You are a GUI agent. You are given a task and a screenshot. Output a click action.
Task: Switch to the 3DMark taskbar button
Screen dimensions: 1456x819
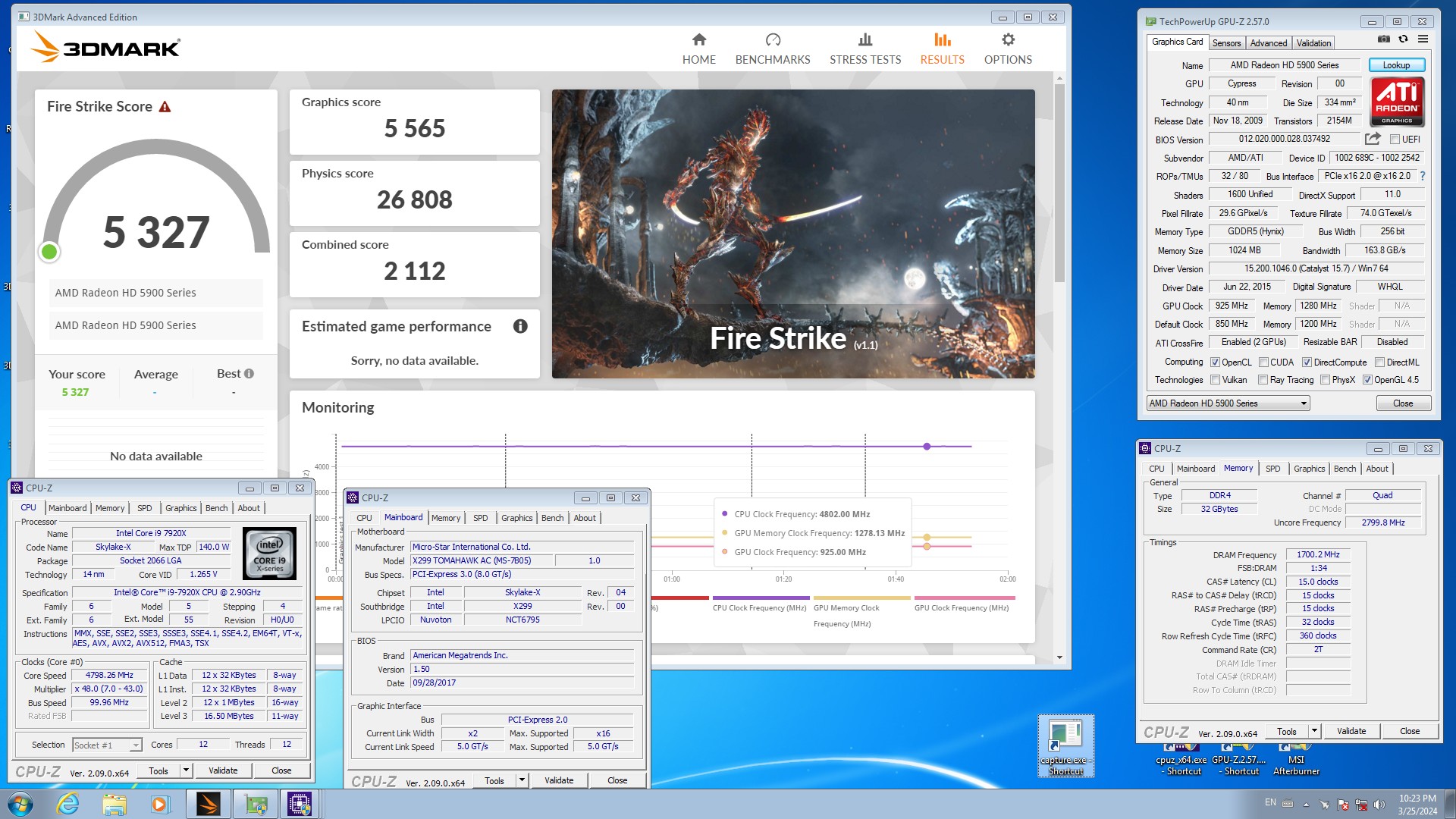click(x=208, y=804)
